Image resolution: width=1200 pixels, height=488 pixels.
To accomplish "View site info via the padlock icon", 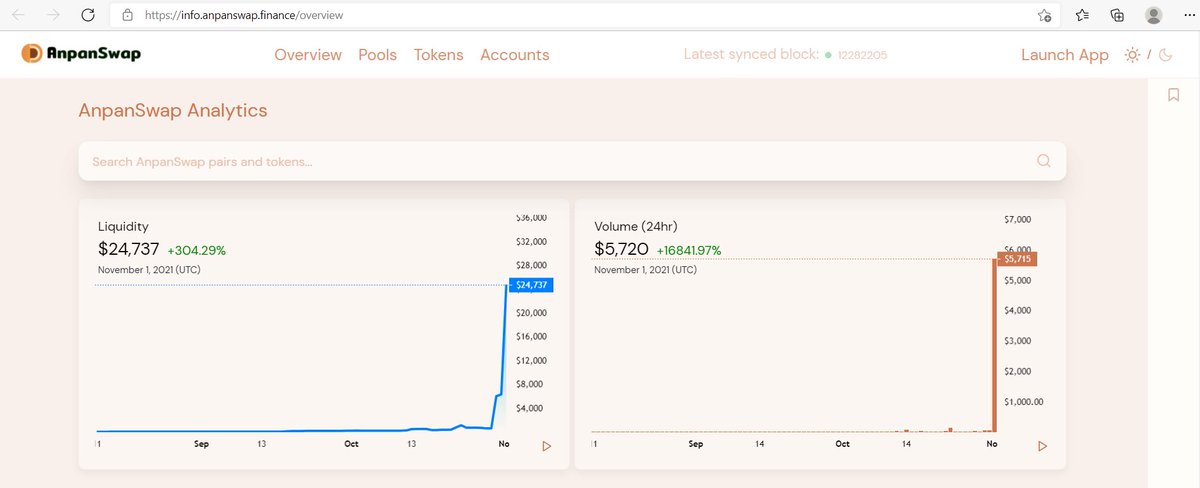I will click(126, 16).
